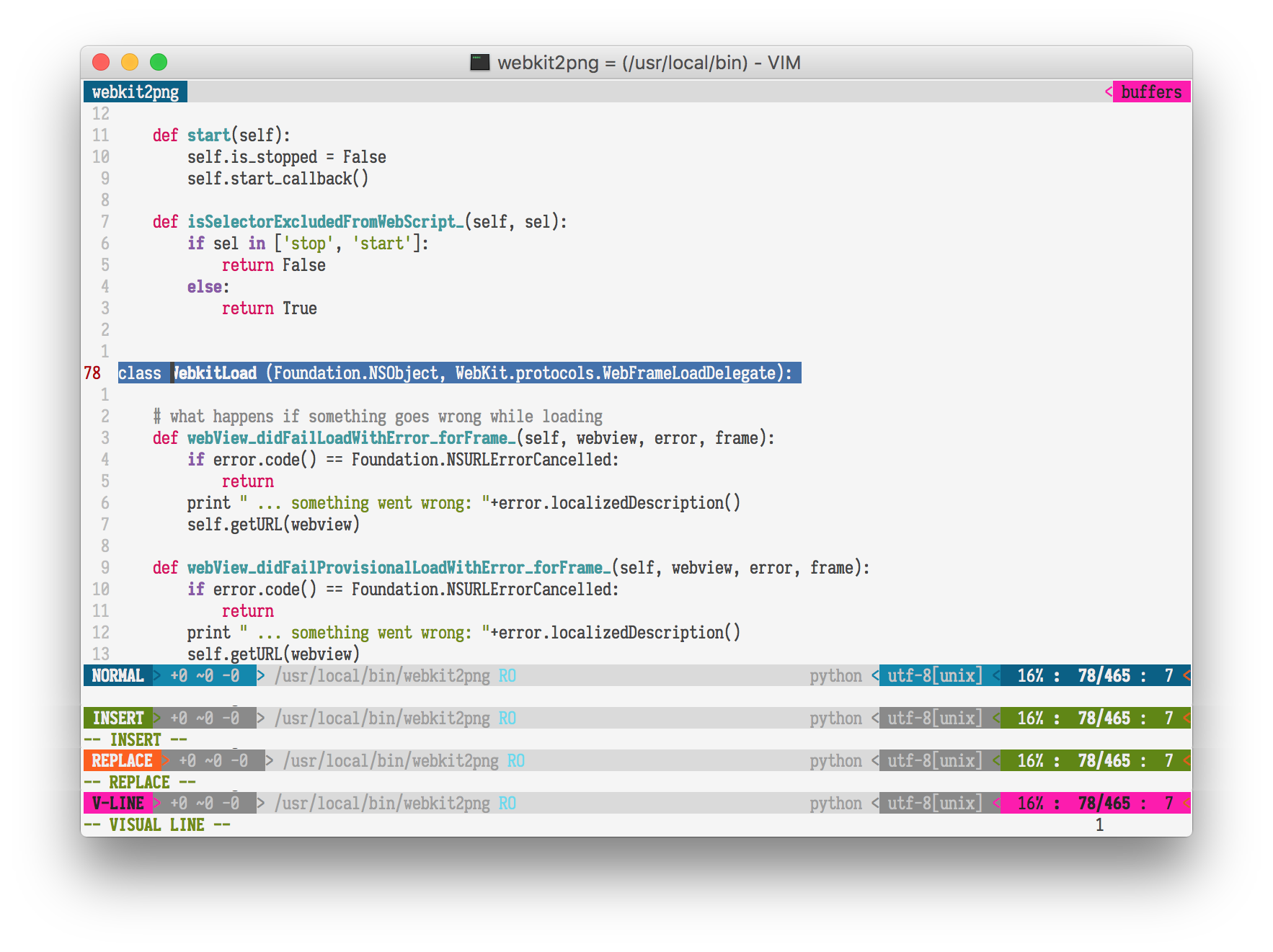Click utf-8[unix] in V-LINE status line
The image size is (1273, 952).
click(x=935, y=803)
